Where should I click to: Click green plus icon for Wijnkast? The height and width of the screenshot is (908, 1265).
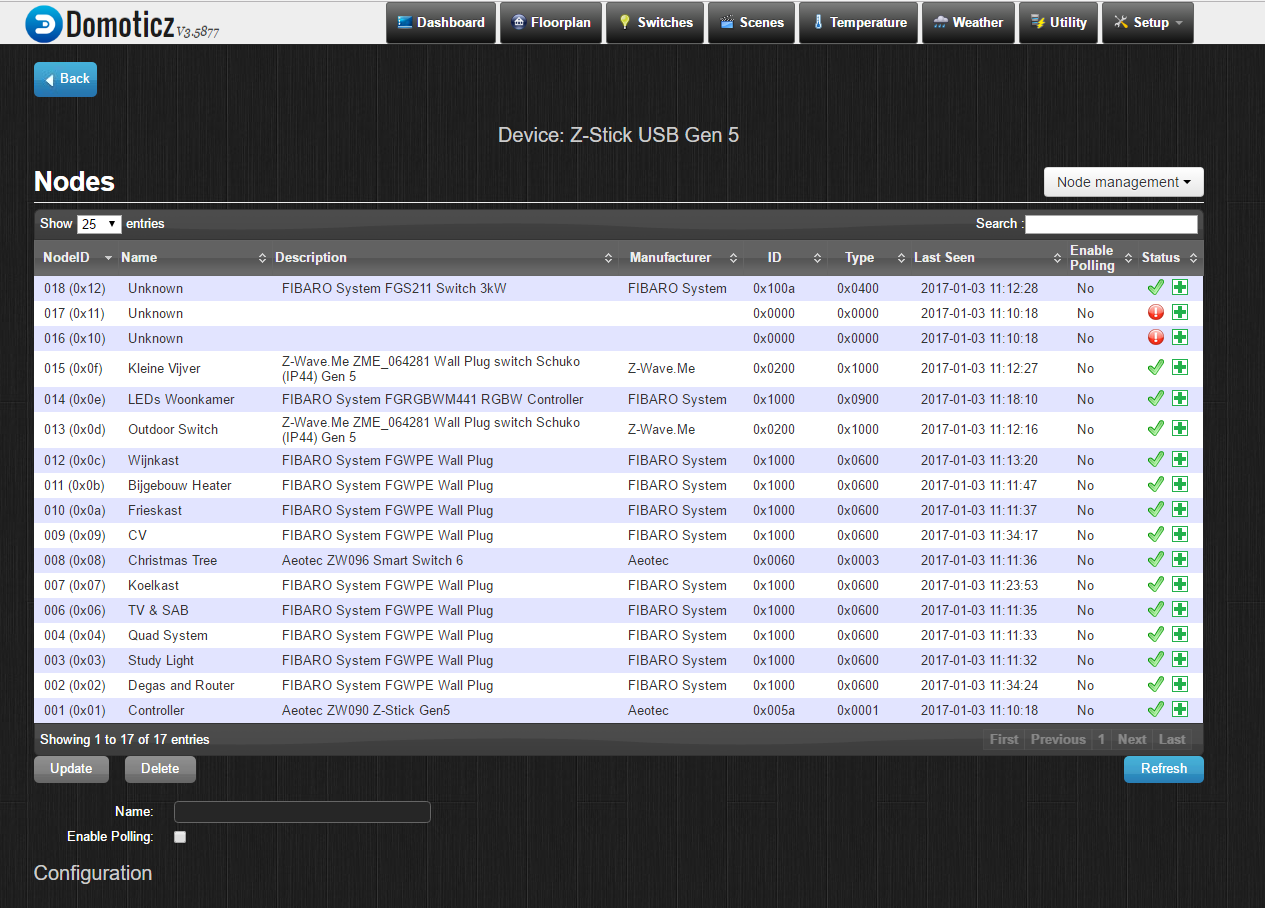1180,459
